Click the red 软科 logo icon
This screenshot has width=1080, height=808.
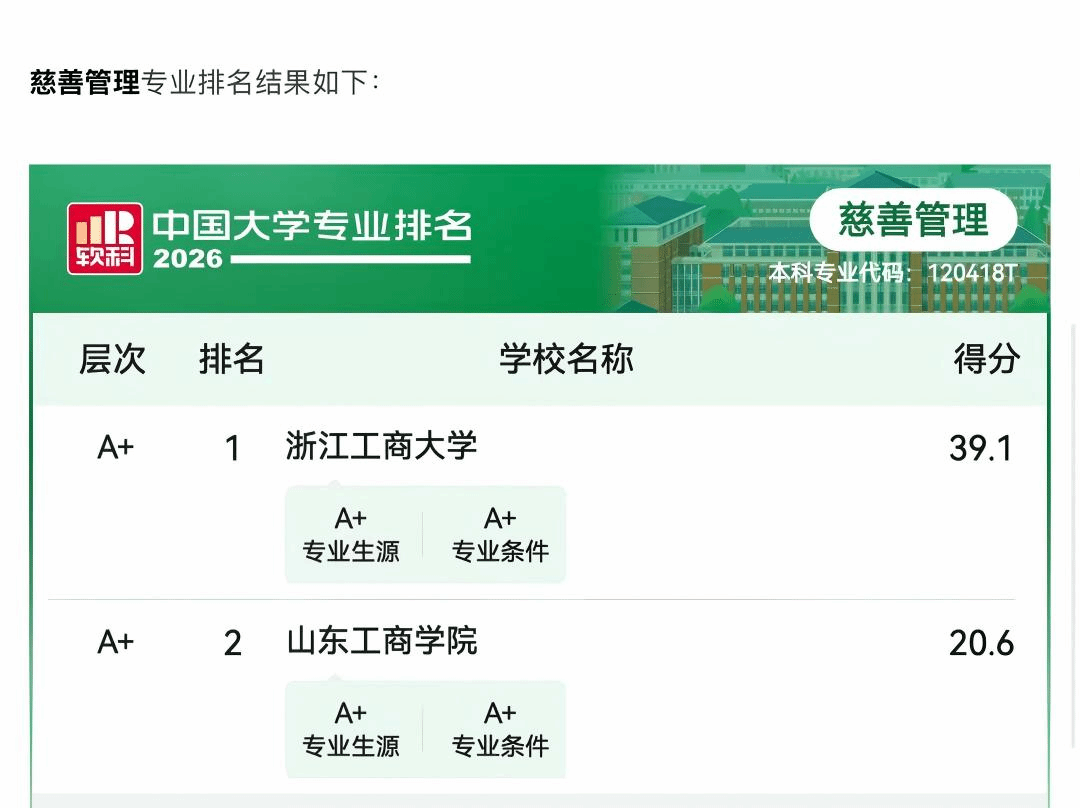pyautogui.click(x=105, y=238)
